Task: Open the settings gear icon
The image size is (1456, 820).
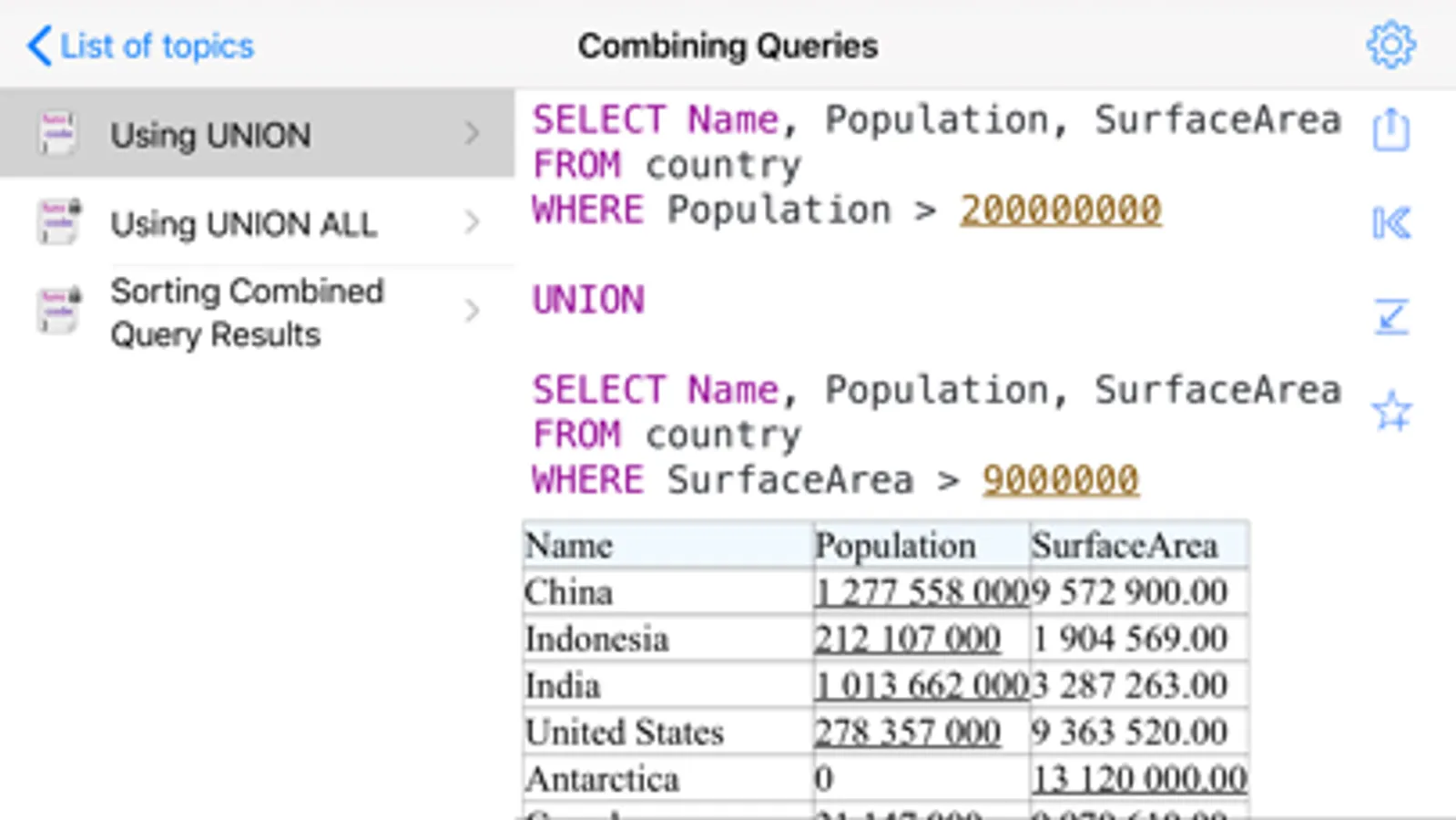Action: click(1391, 45)
